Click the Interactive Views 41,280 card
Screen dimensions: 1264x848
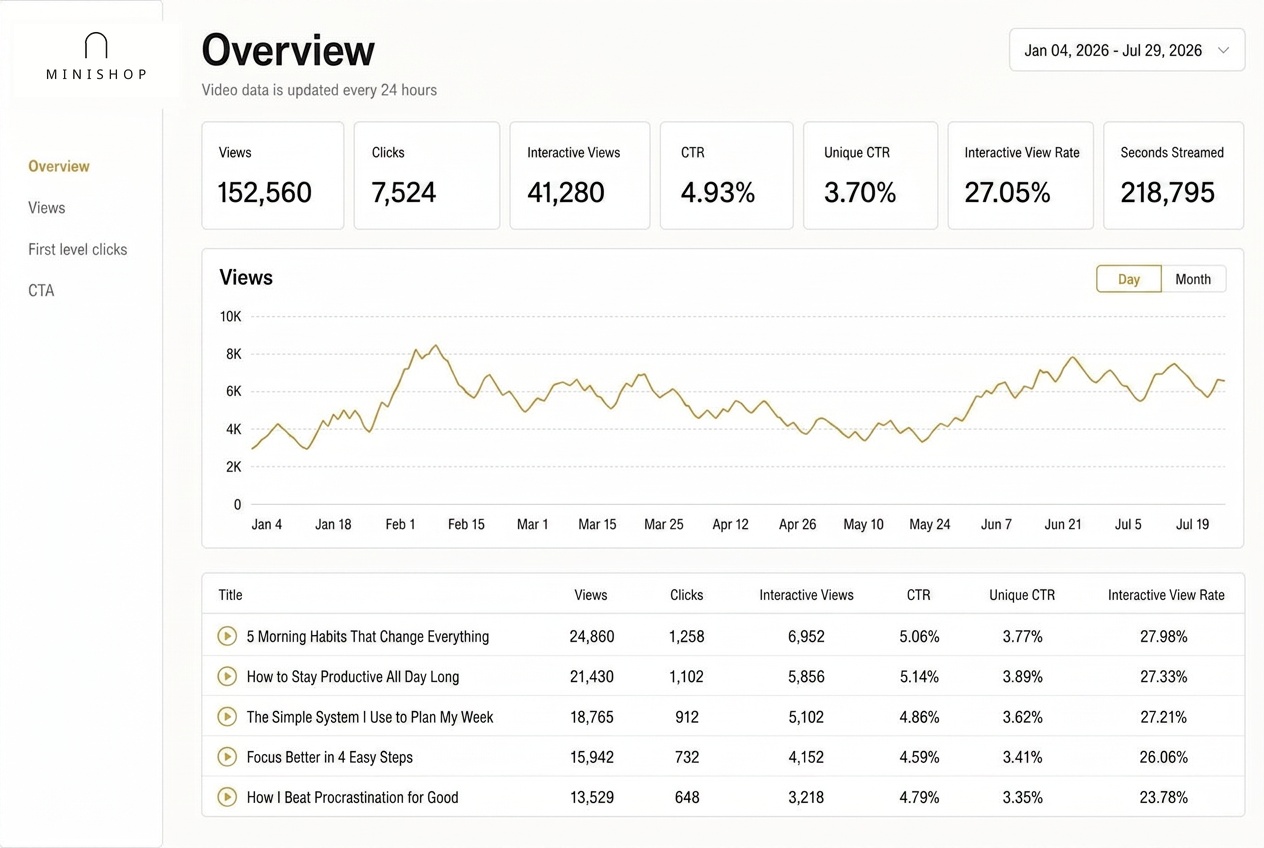click(x=580, y=175)
